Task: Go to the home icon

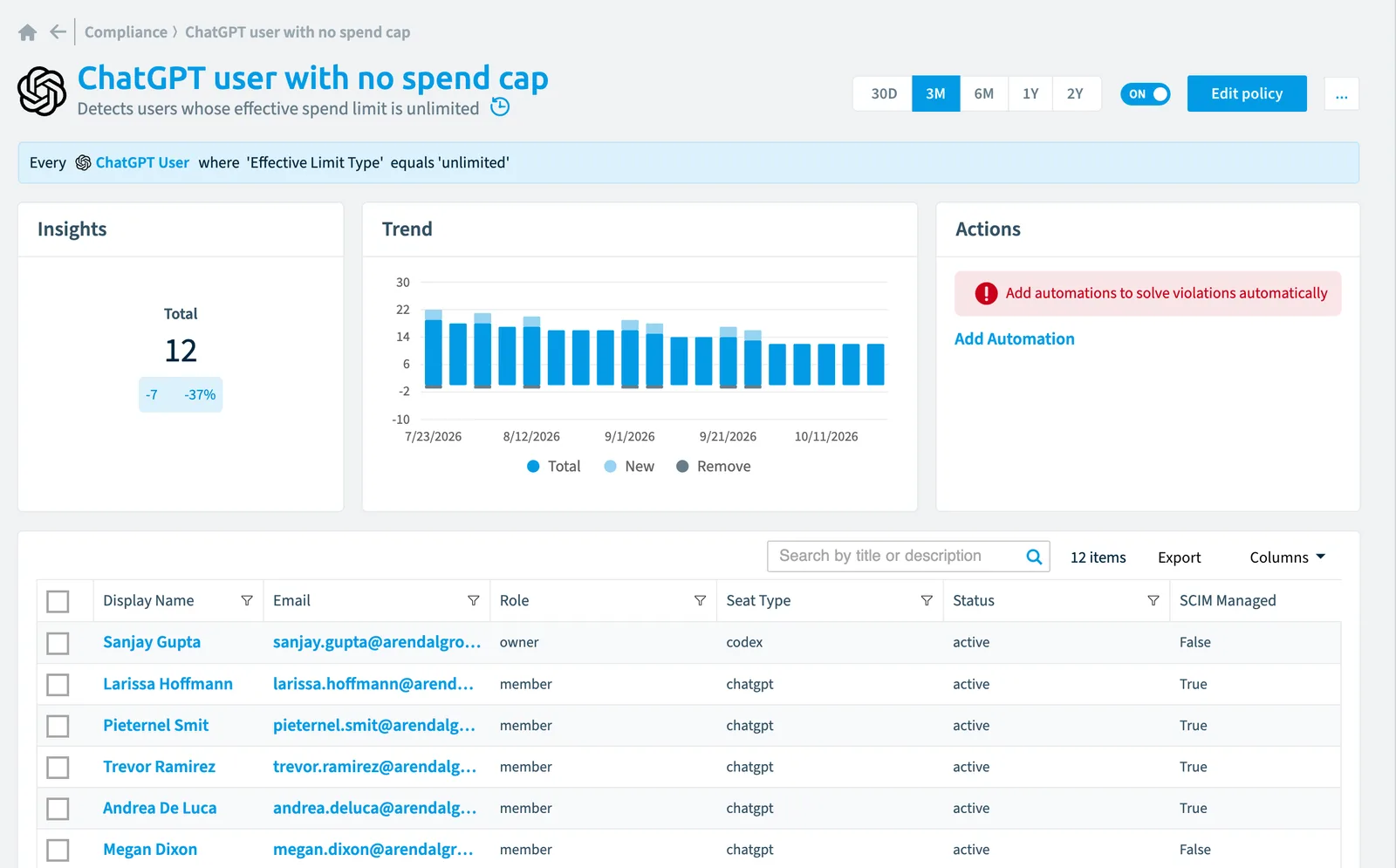Action: [27, 32]
